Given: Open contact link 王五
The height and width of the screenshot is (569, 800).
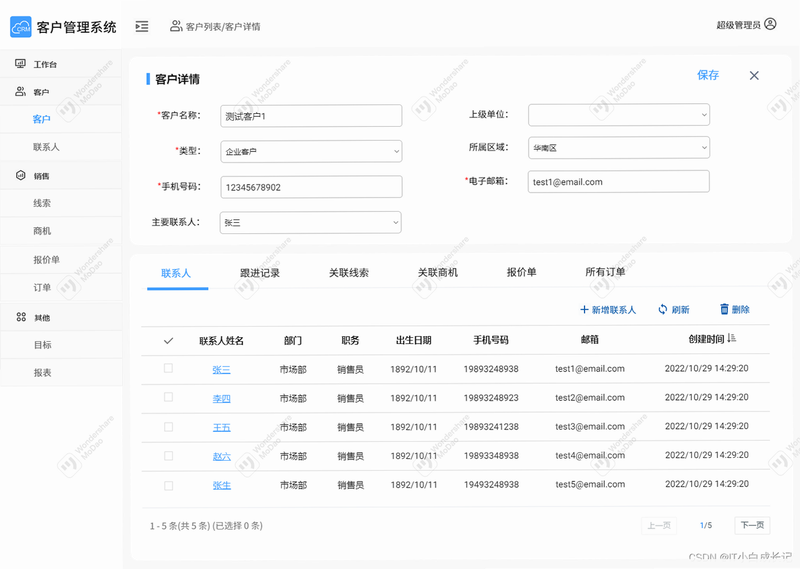Looking at the screenshot, I should pos(221,428).
